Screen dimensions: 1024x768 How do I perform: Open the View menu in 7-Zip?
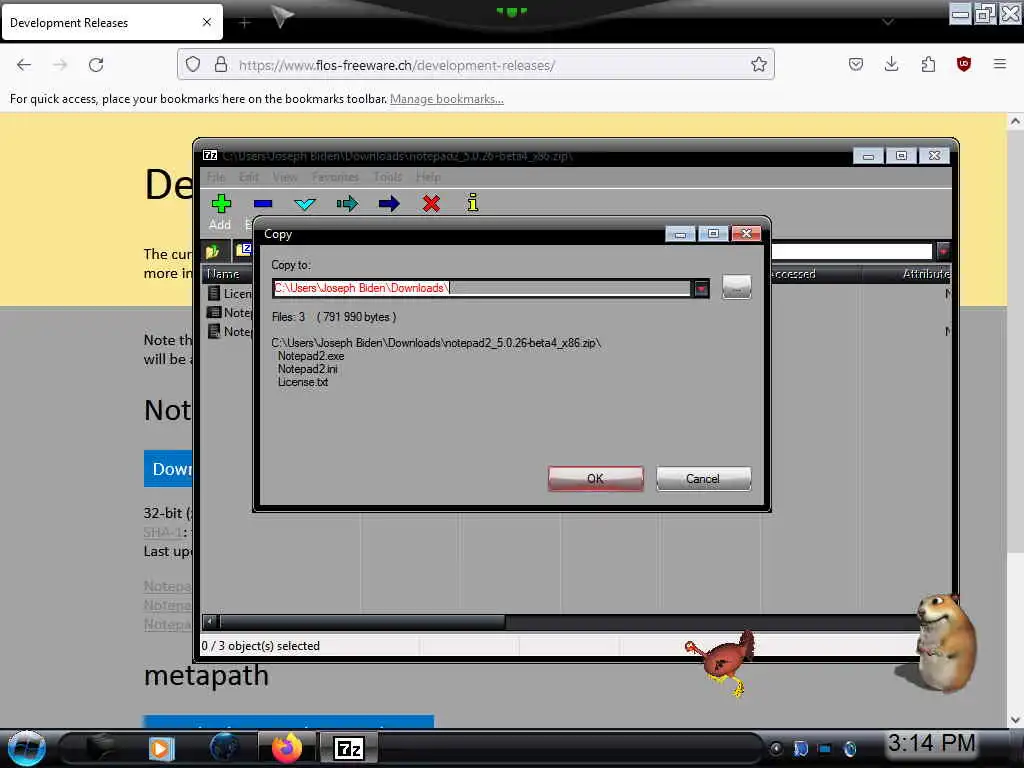285,177
